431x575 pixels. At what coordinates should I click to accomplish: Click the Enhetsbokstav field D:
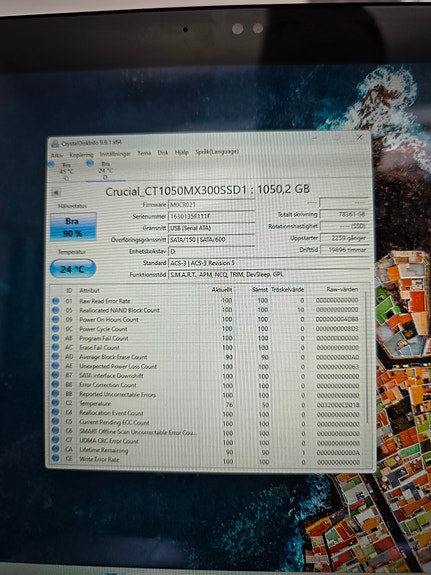click(211, 252)
